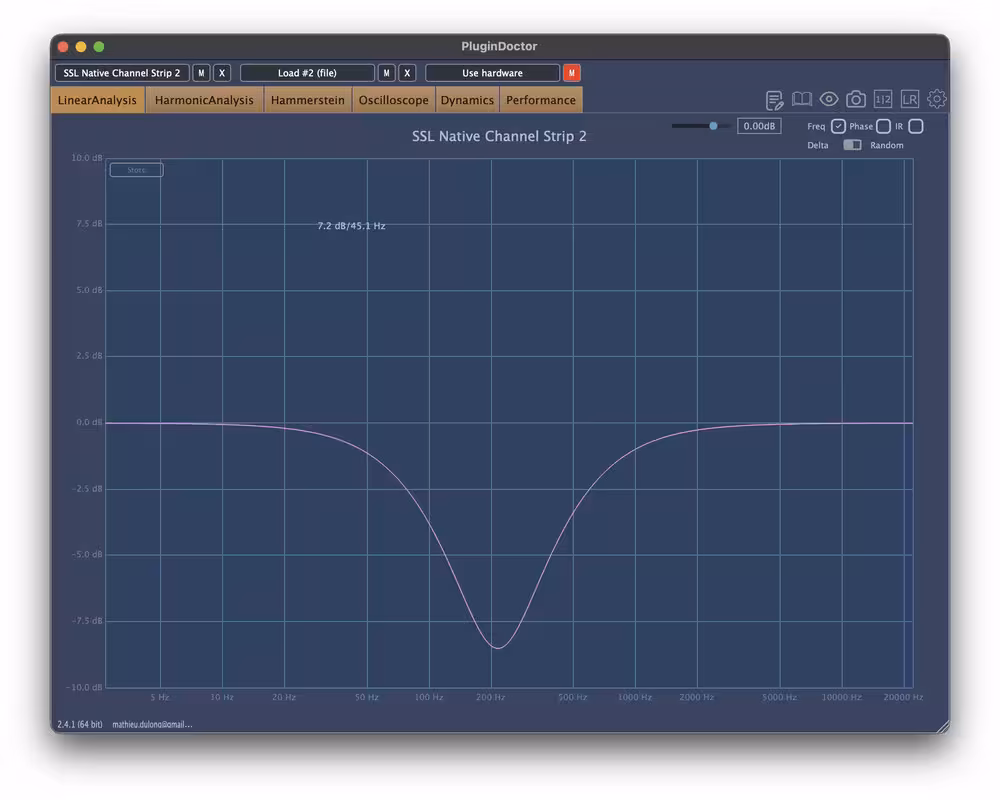Click the 0.0 dB axis label
The width and height of the screenshot is (1000, 800).
click(89, 422)
